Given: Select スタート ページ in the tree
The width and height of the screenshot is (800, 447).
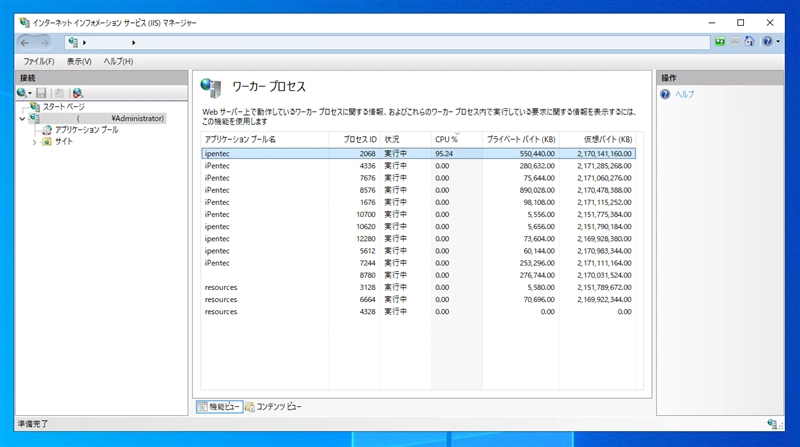Looking at the screenshot, I should (x=63, y=107).
